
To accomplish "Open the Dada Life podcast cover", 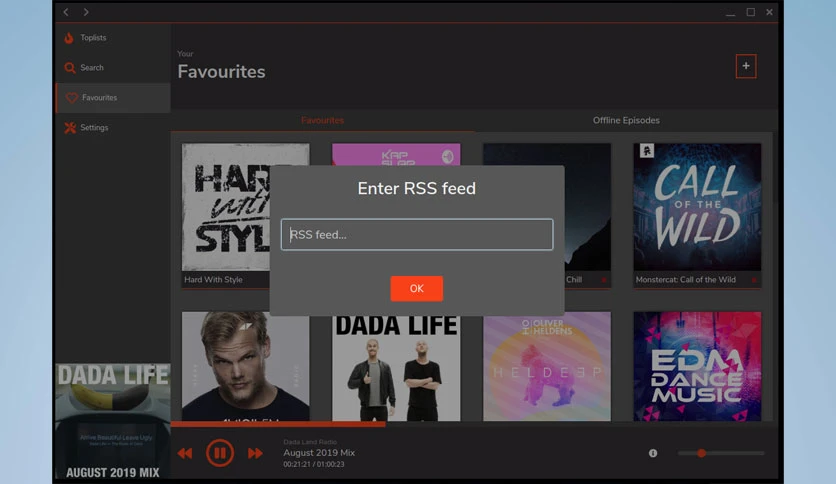I will [x=396, y=368].
